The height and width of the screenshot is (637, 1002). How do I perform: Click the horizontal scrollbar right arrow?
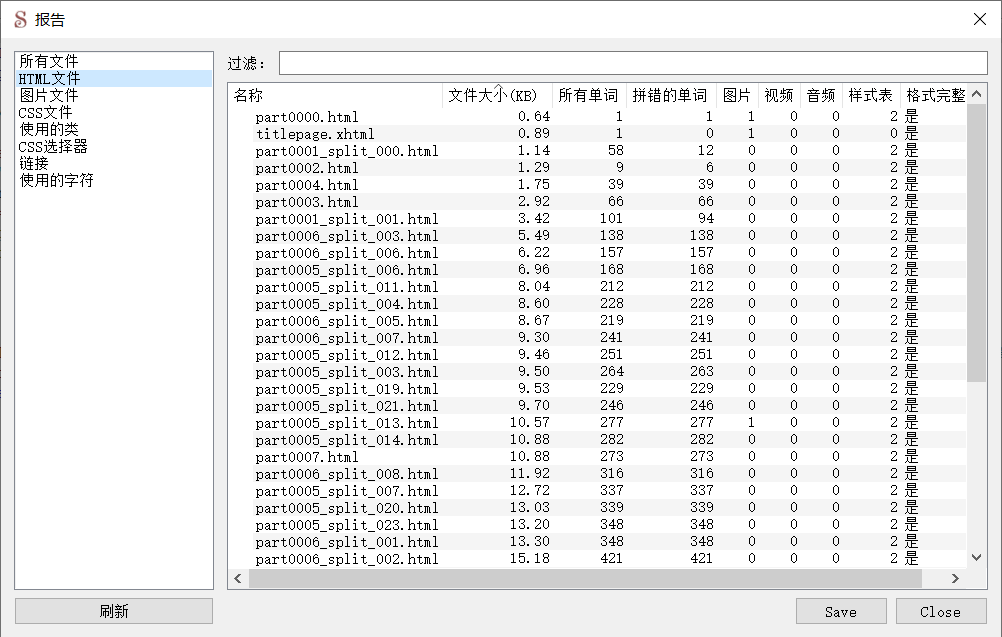click(956, 578)
